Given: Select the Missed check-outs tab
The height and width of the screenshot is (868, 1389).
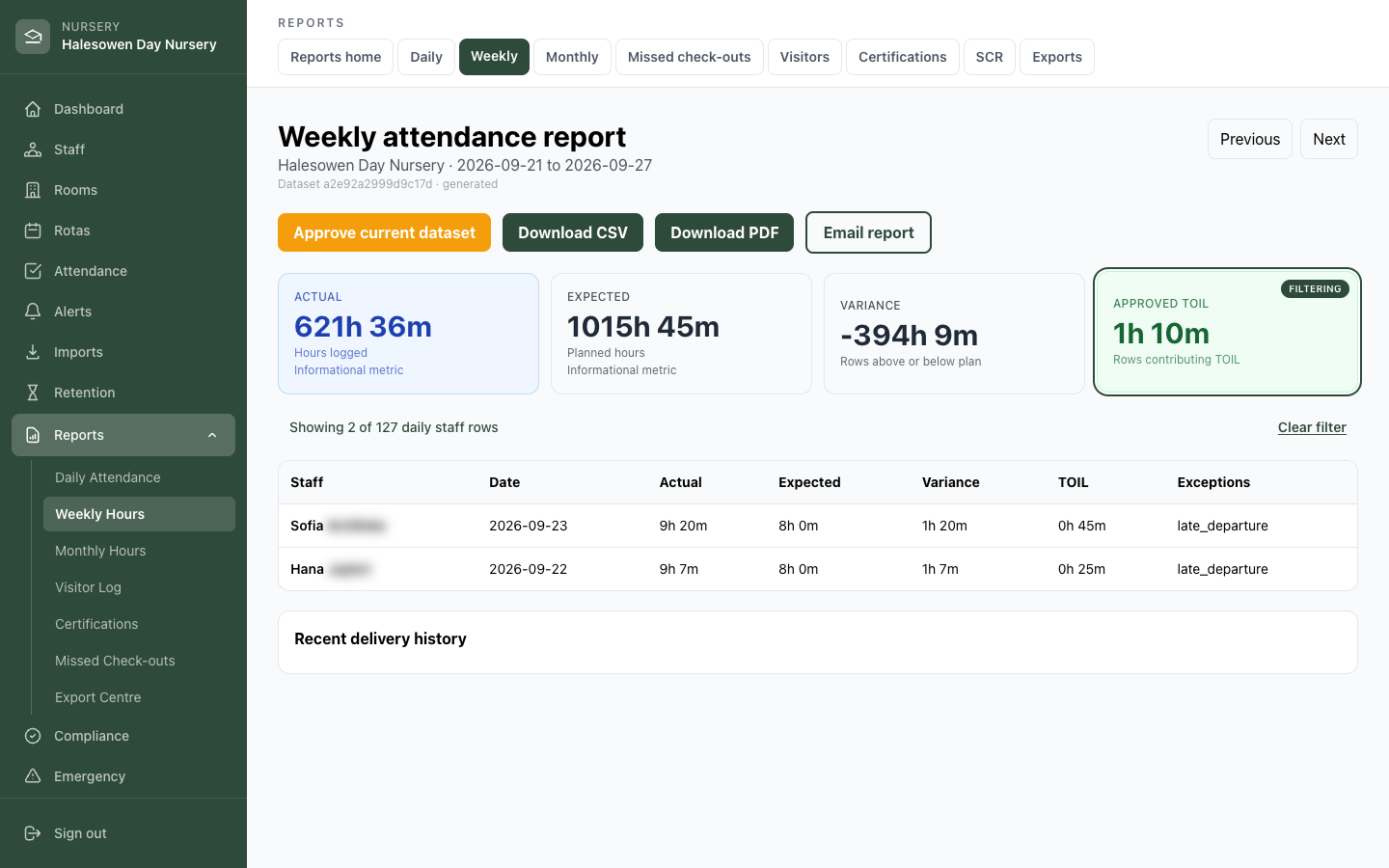Looking at the screenshot, I should [x=690, y=57].
